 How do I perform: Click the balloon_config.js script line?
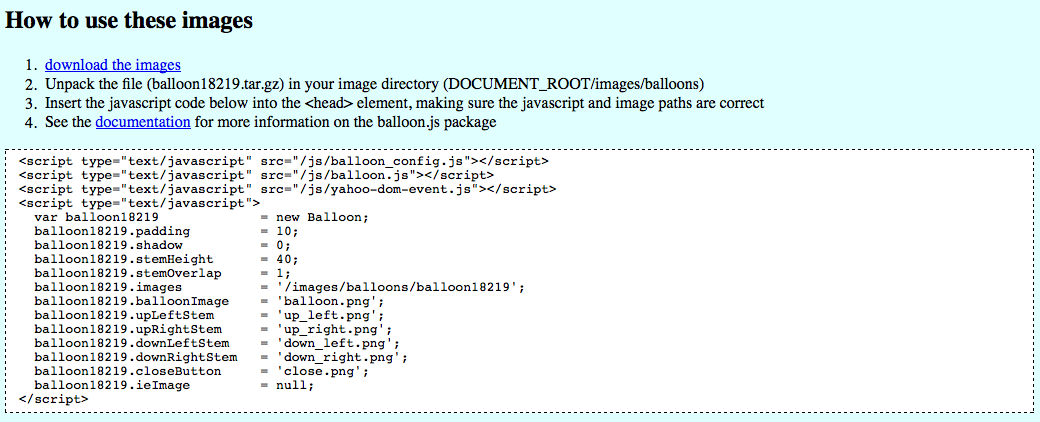(x=284, y=161)
